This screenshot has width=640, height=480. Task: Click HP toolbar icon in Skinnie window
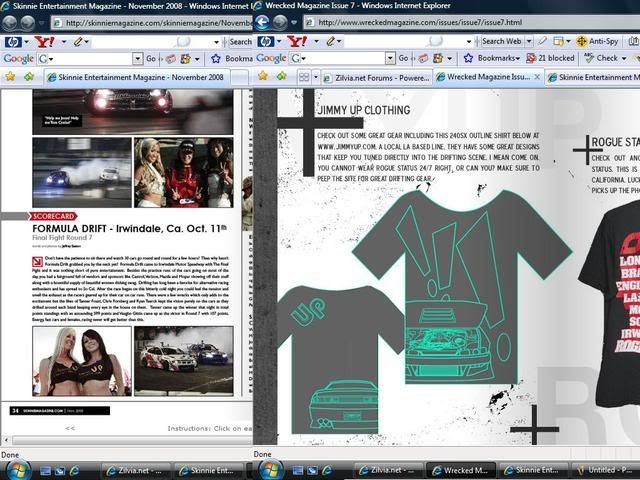click(x=13, y=42)
